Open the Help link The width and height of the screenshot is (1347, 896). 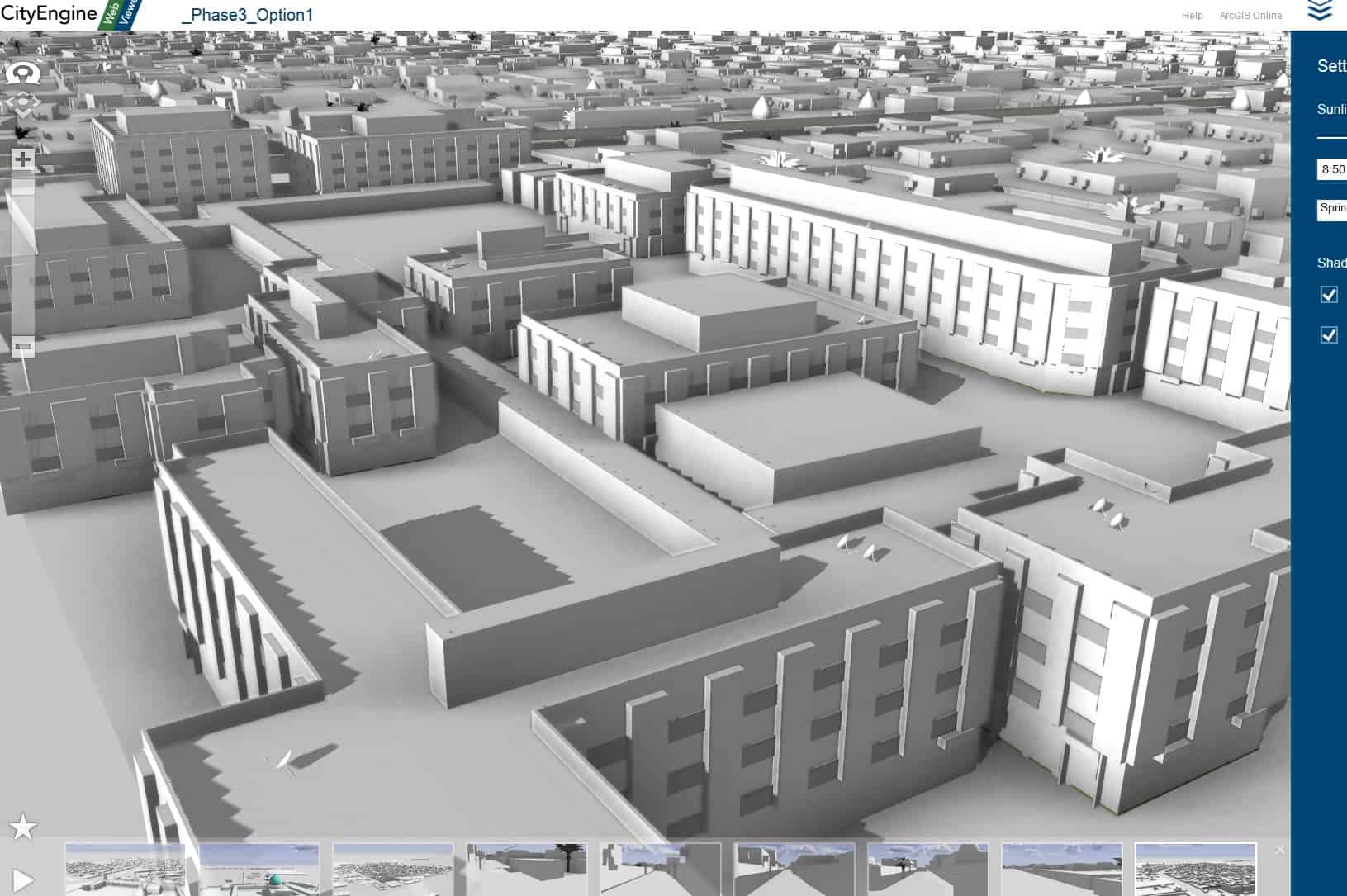pos(1192,16)
